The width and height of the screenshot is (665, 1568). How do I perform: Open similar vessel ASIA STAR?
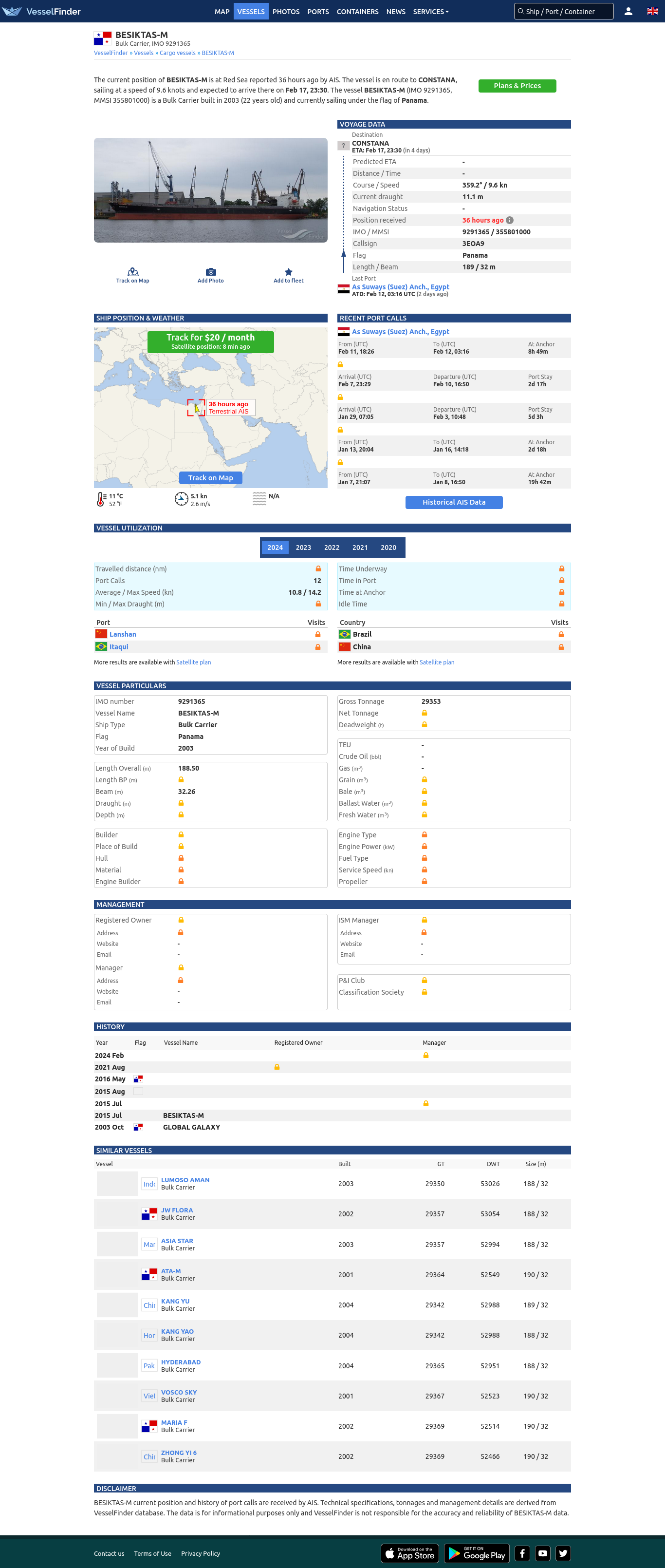(177, 1241)
